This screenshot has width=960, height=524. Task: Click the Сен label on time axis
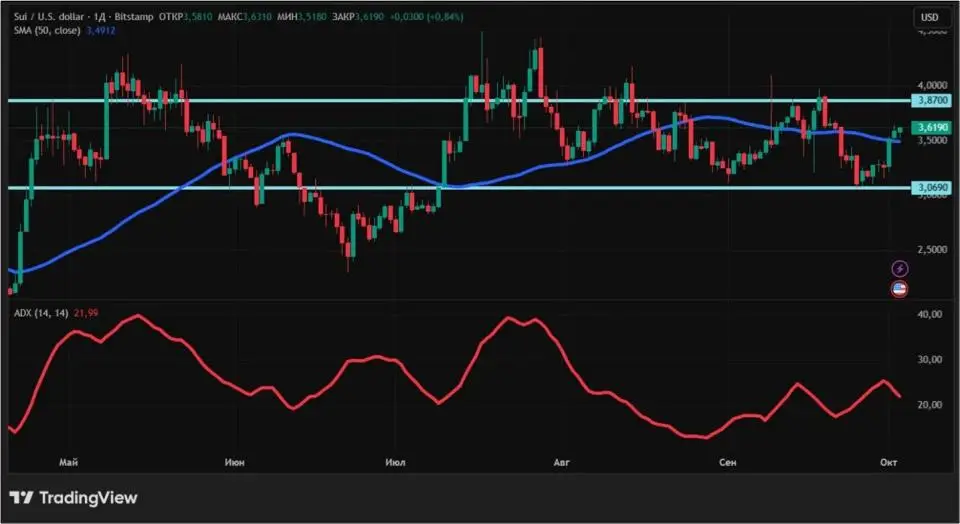coord(729,463)
